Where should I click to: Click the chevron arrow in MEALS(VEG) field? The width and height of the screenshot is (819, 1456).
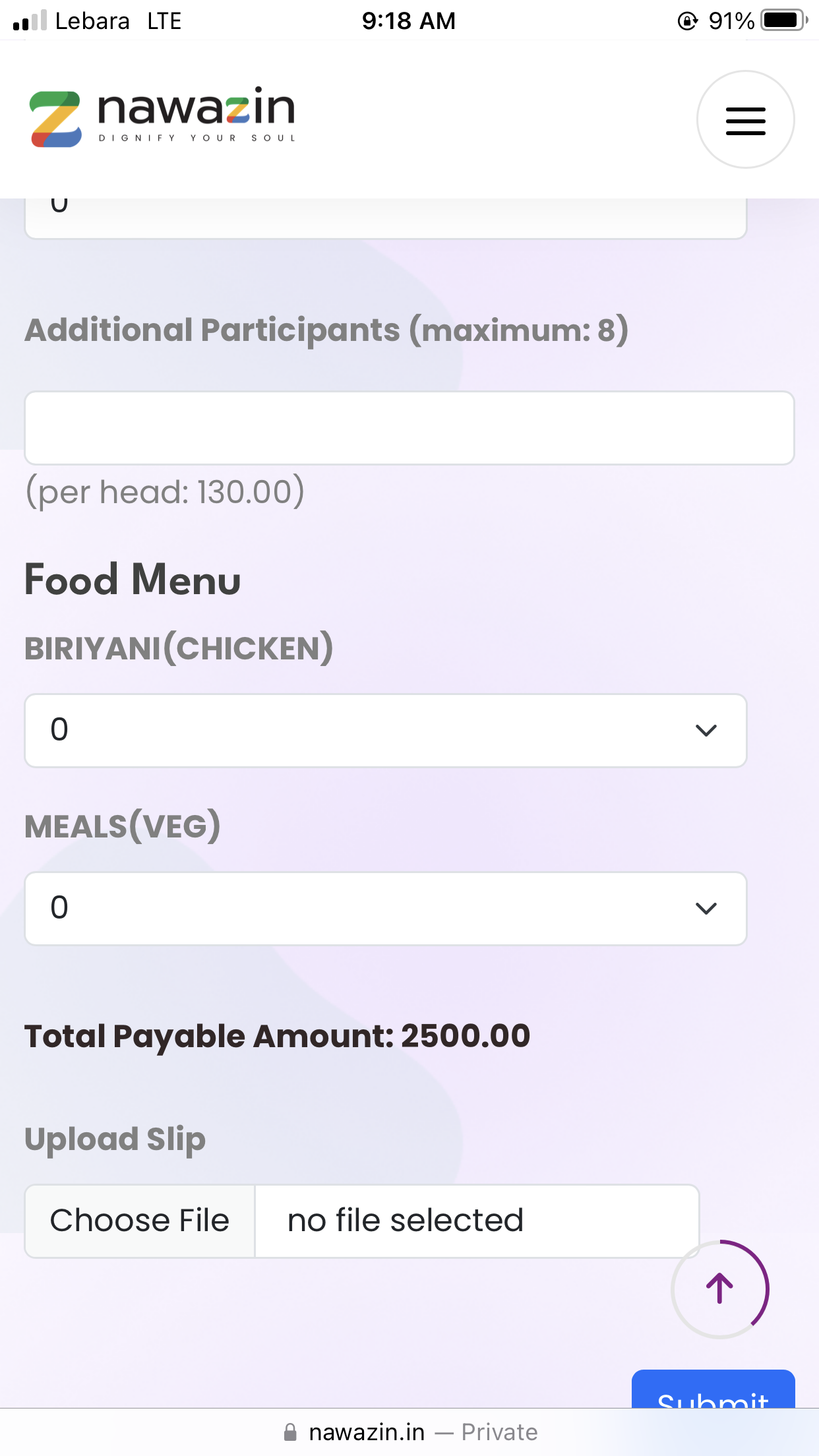(706, 909)
